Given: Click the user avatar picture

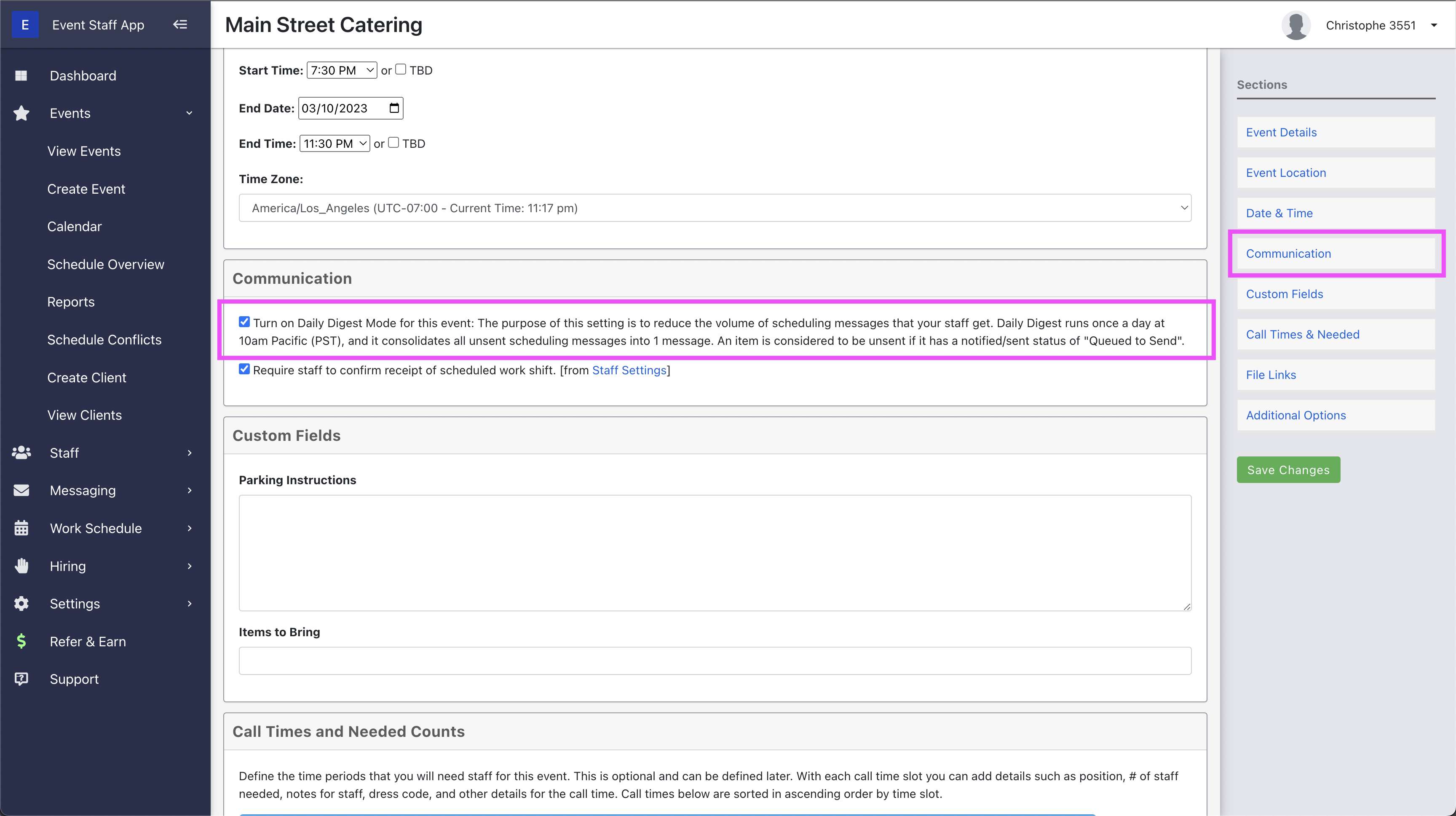Looking at the screenshot, I should point(1295,25).
